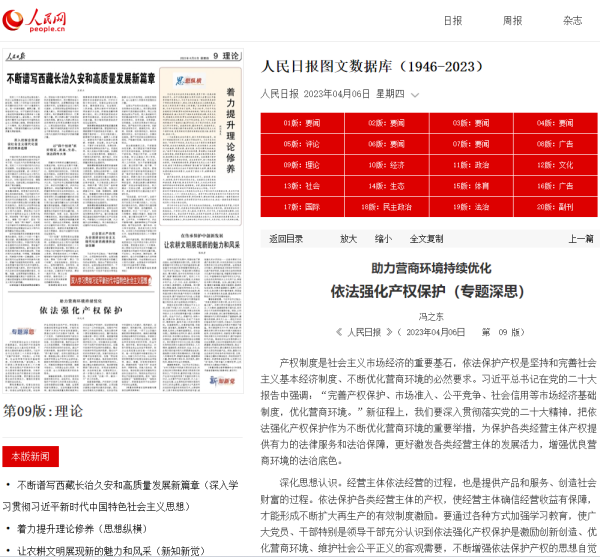600x557 pixels.
Task: Click 返回目录 to return to index
Action: click(x=286, y=239)
